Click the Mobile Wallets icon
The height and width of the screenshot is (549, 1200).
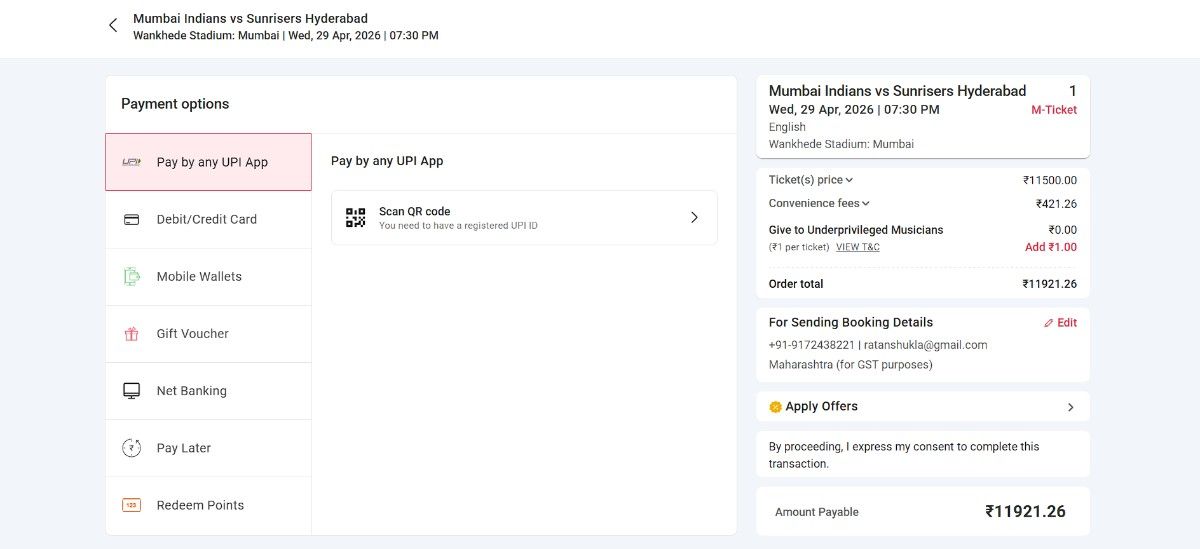coord(131,276)
